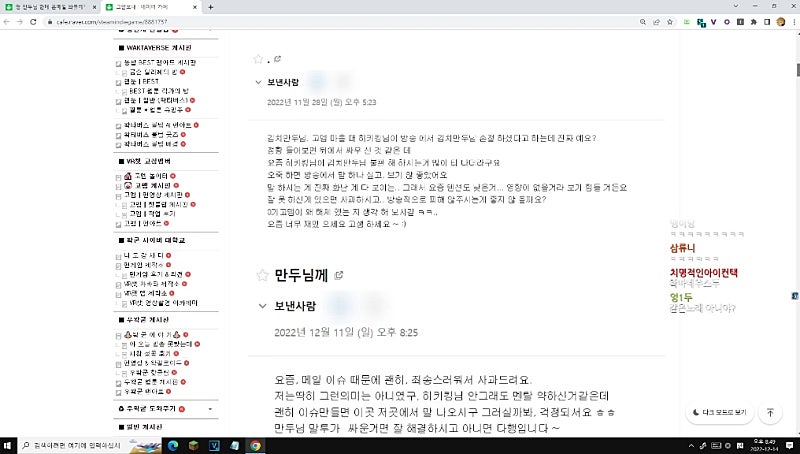This screenshot has height=454, width=800.
Task: Open the Minecraft block taskbar icon
Action: click(x=193, y=446)
